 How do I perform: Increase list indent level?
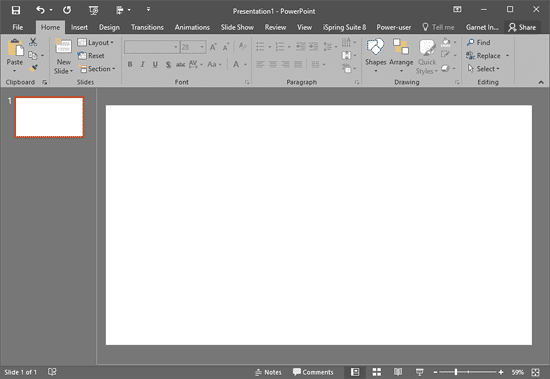(x=313, y=46)
